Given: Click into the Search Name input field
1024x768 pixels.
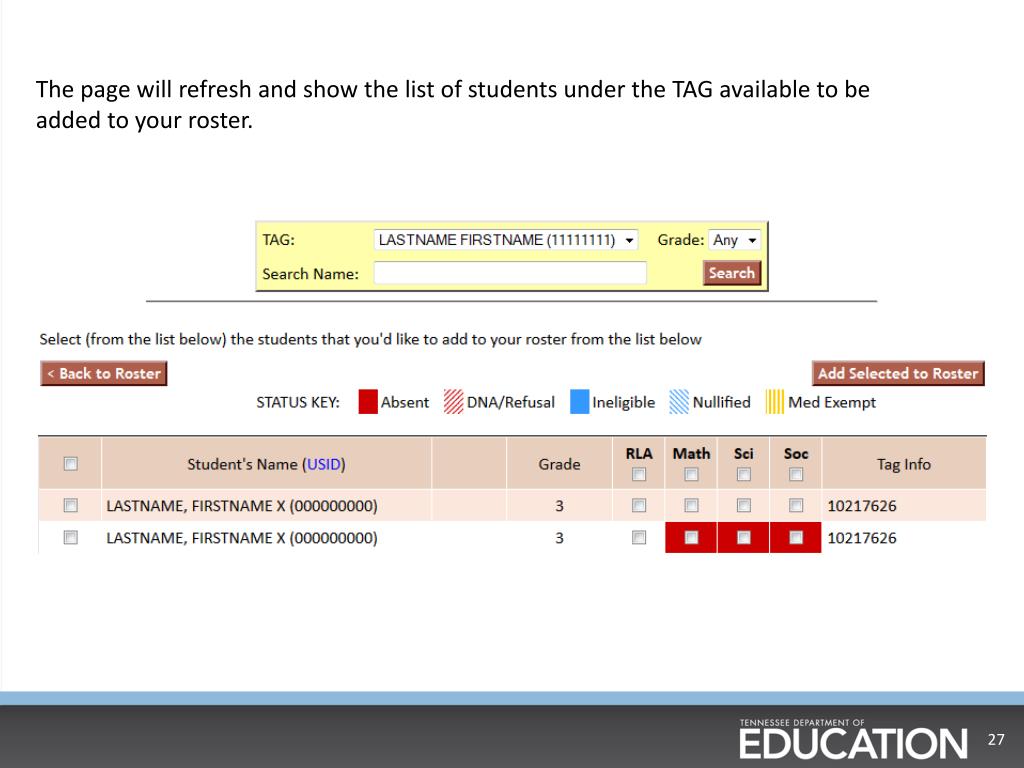Looking at the screenshot, I should tap(510, 273).
